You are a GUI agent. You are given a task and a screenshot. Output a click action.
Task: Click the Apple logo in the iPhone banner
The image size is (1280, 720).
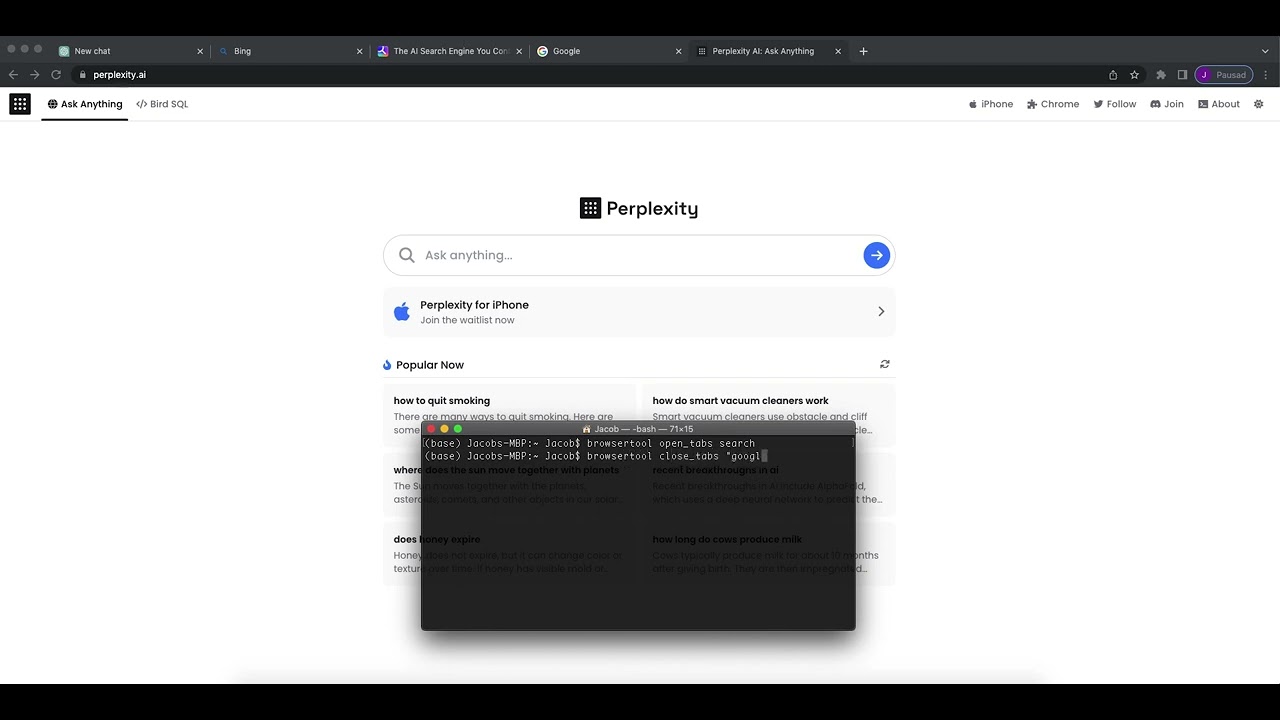pyautogui.click(x=402, y=312)
